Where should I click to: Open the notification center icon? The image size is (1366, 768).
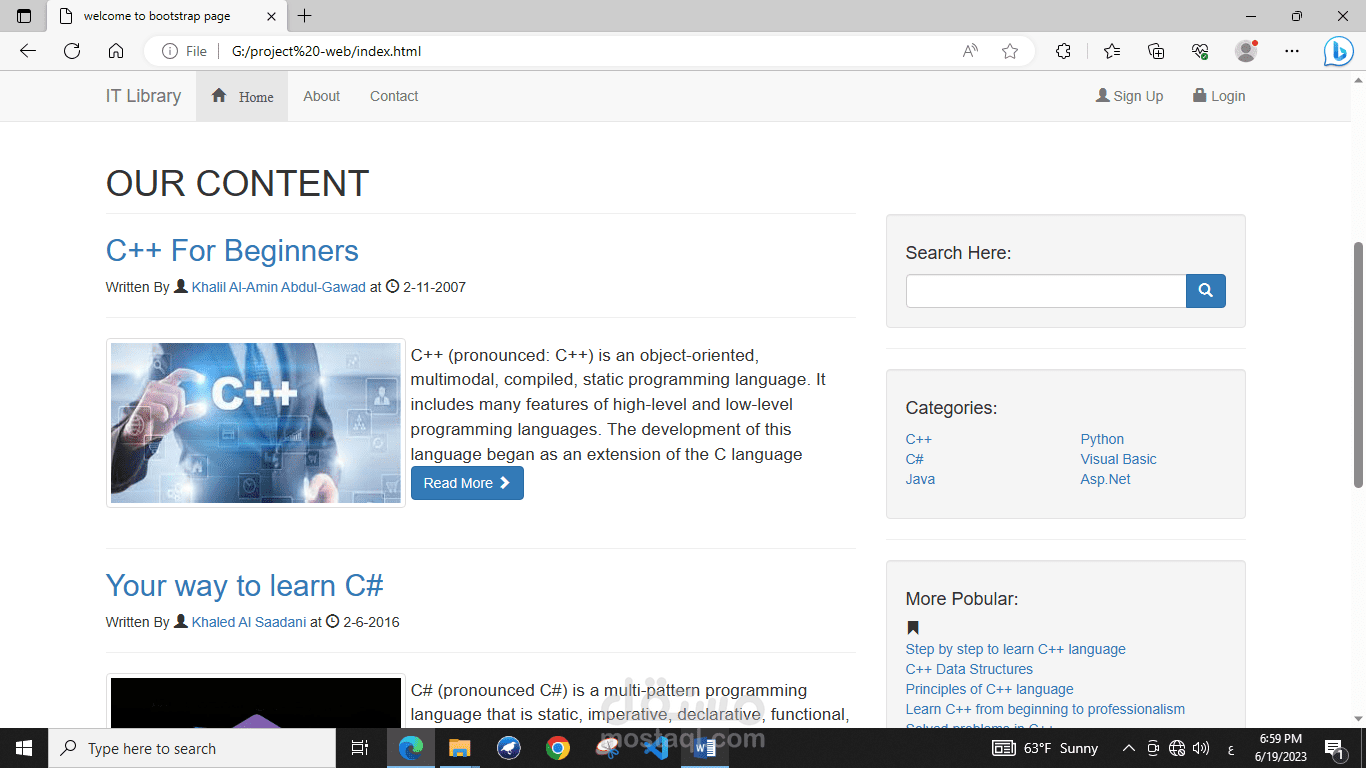point(1333,748)
